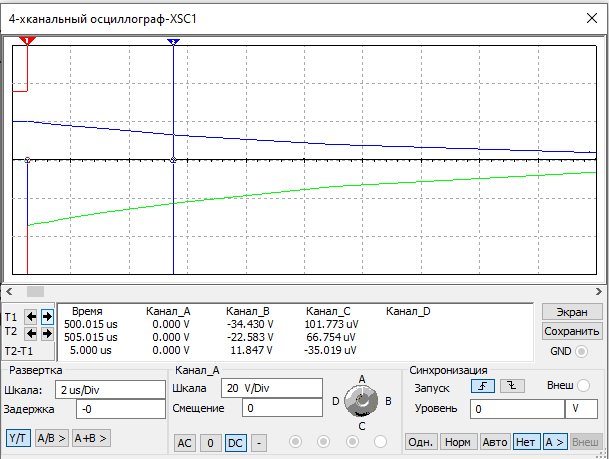Screen dimensions: 609x459
Task: Click the Задержка delay field
Action: (x=121, y=409)
